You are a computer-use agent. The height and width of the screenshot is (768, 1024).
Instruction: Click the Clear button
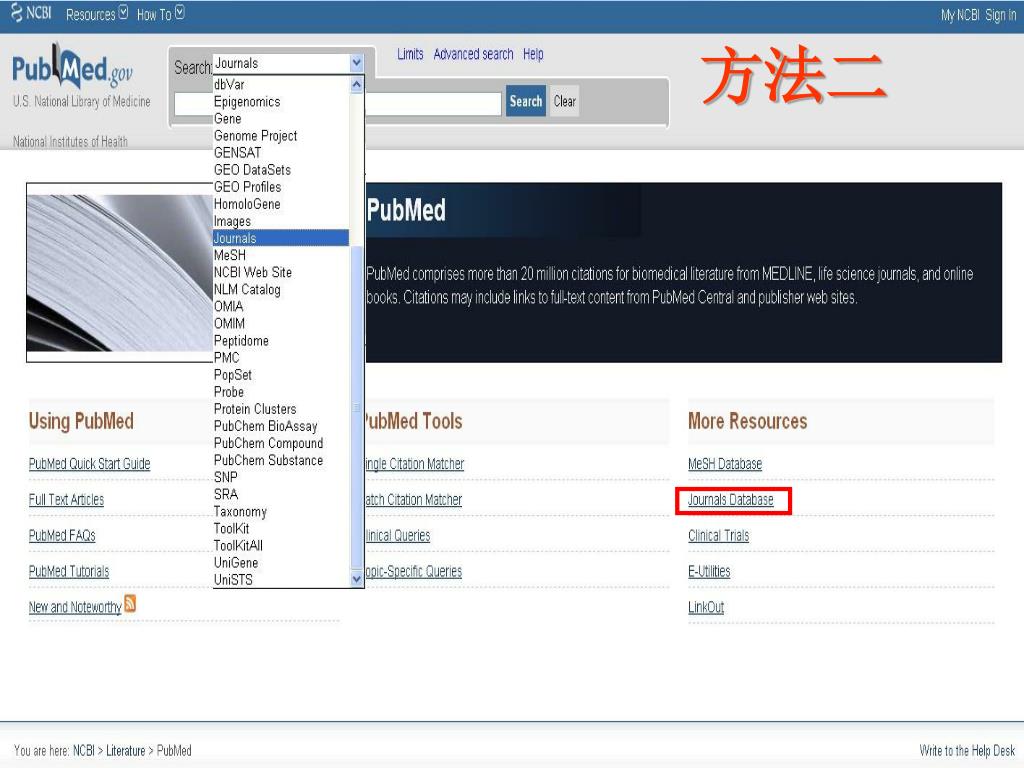(x=564, y=101)
